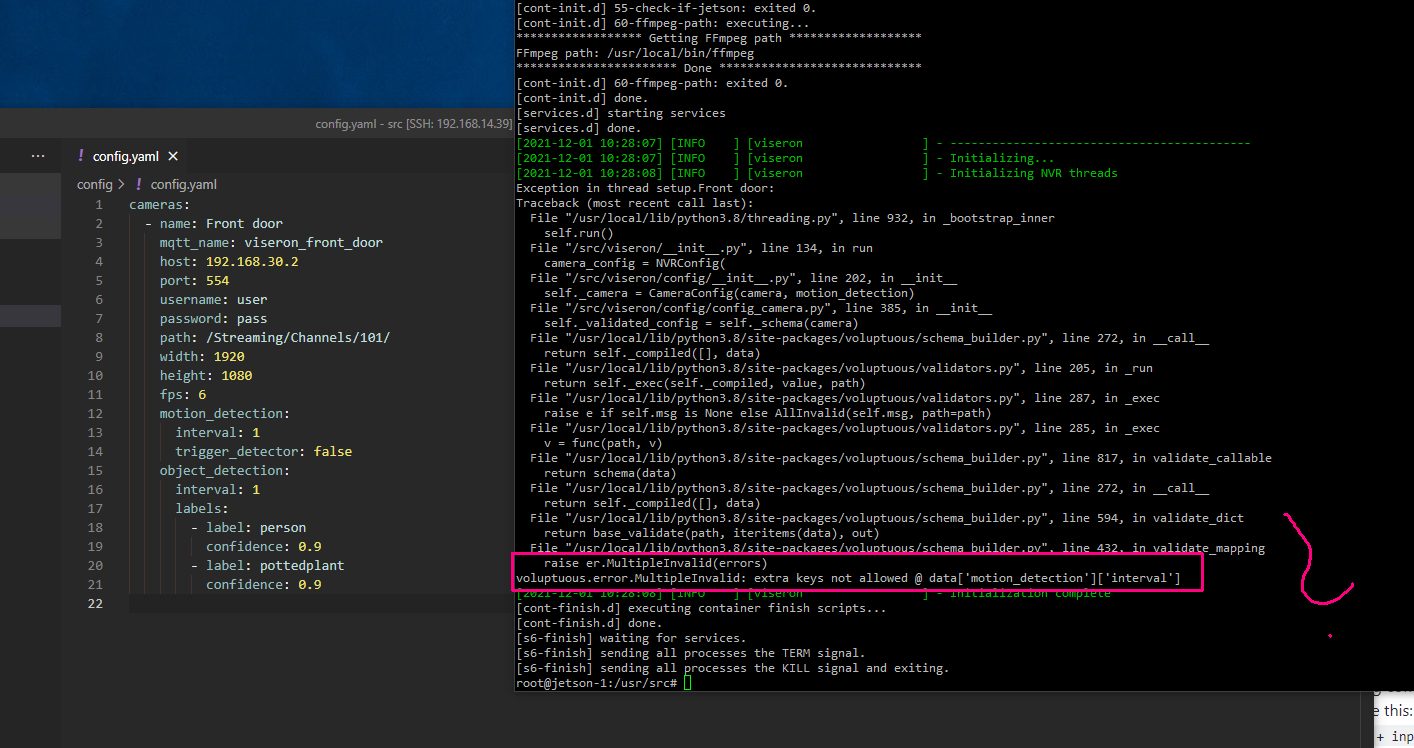This screenshot has height=748, width=1414.
Task: Click the plus icon beside the bottom-right input
Action: click(x=1383, y=737)
